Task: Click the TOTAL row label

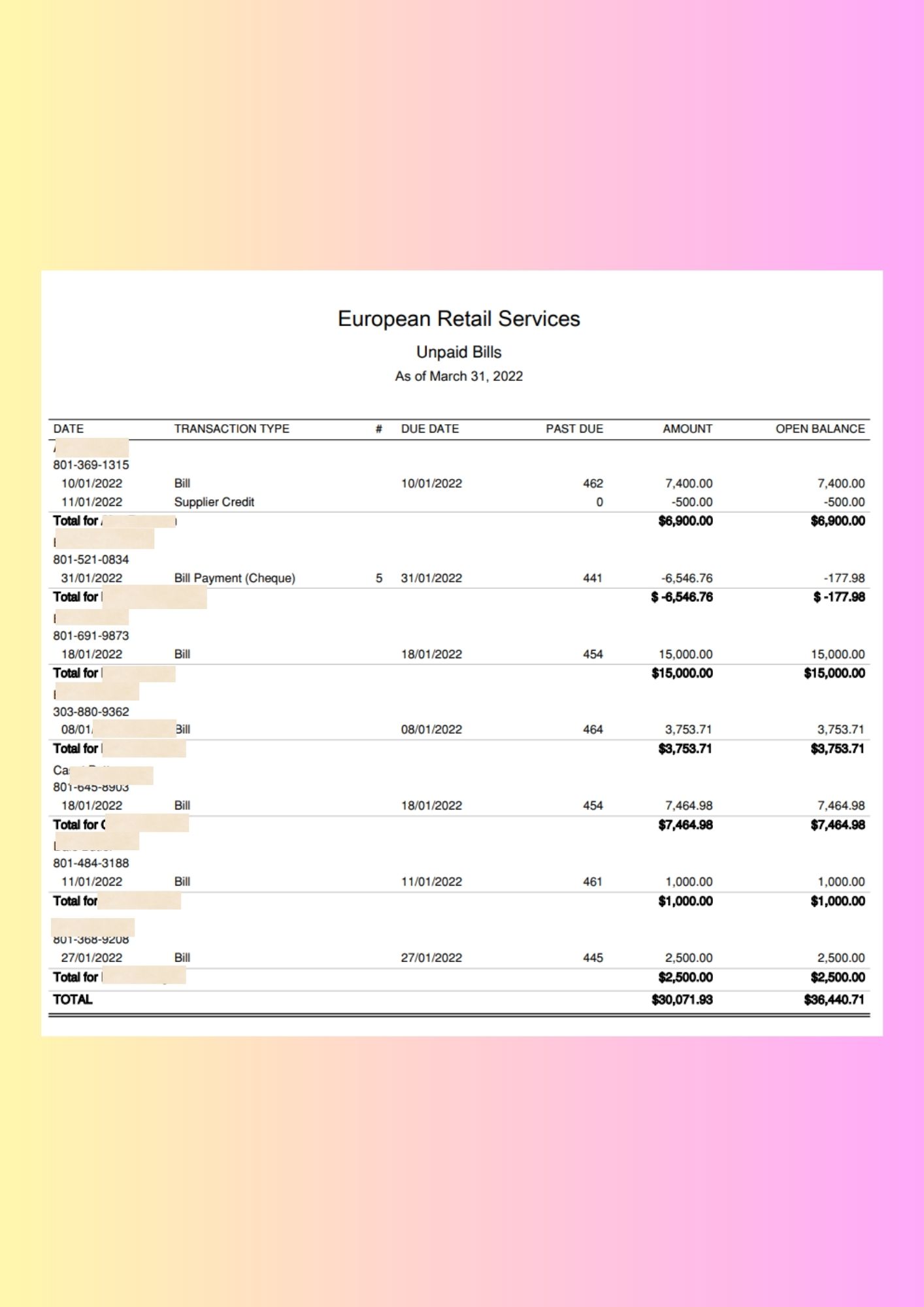Action: (73, 1000)
